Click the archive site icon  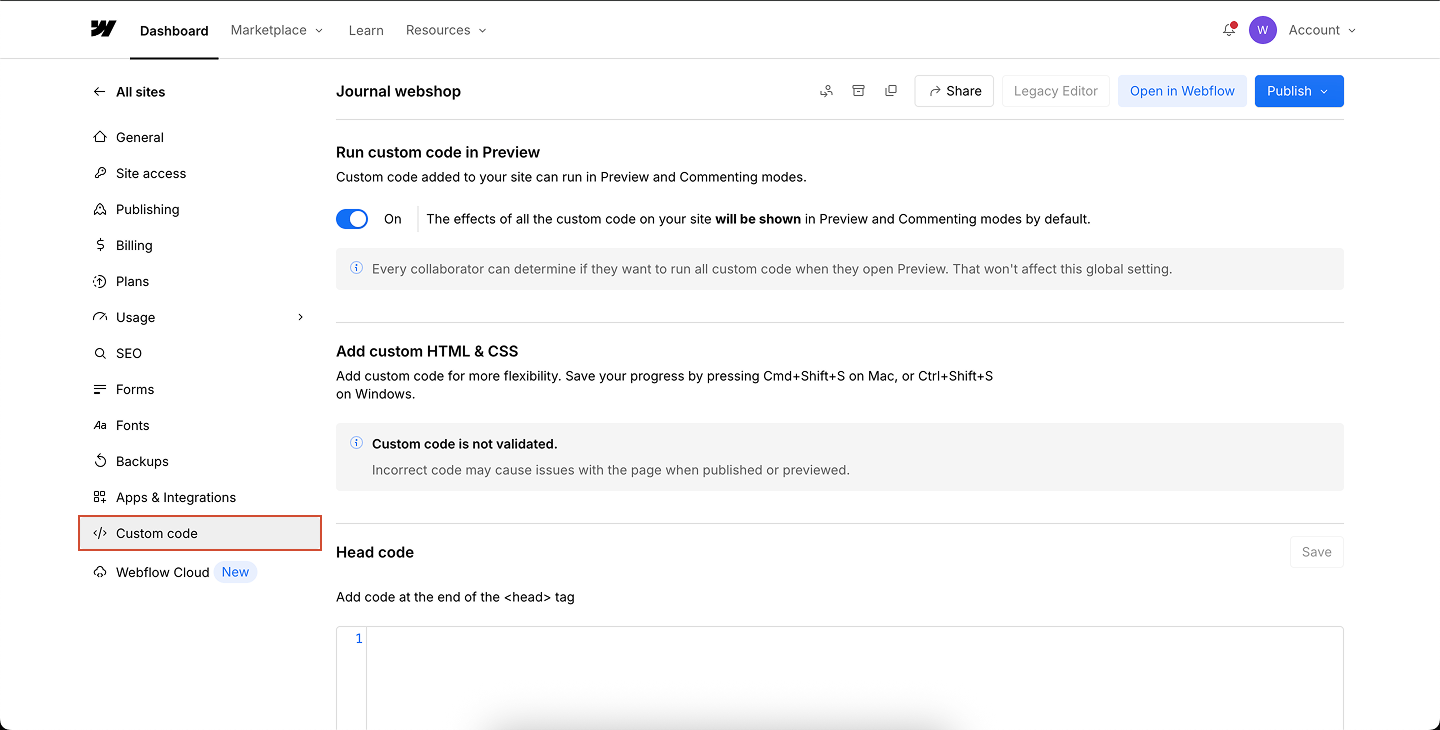858,91
